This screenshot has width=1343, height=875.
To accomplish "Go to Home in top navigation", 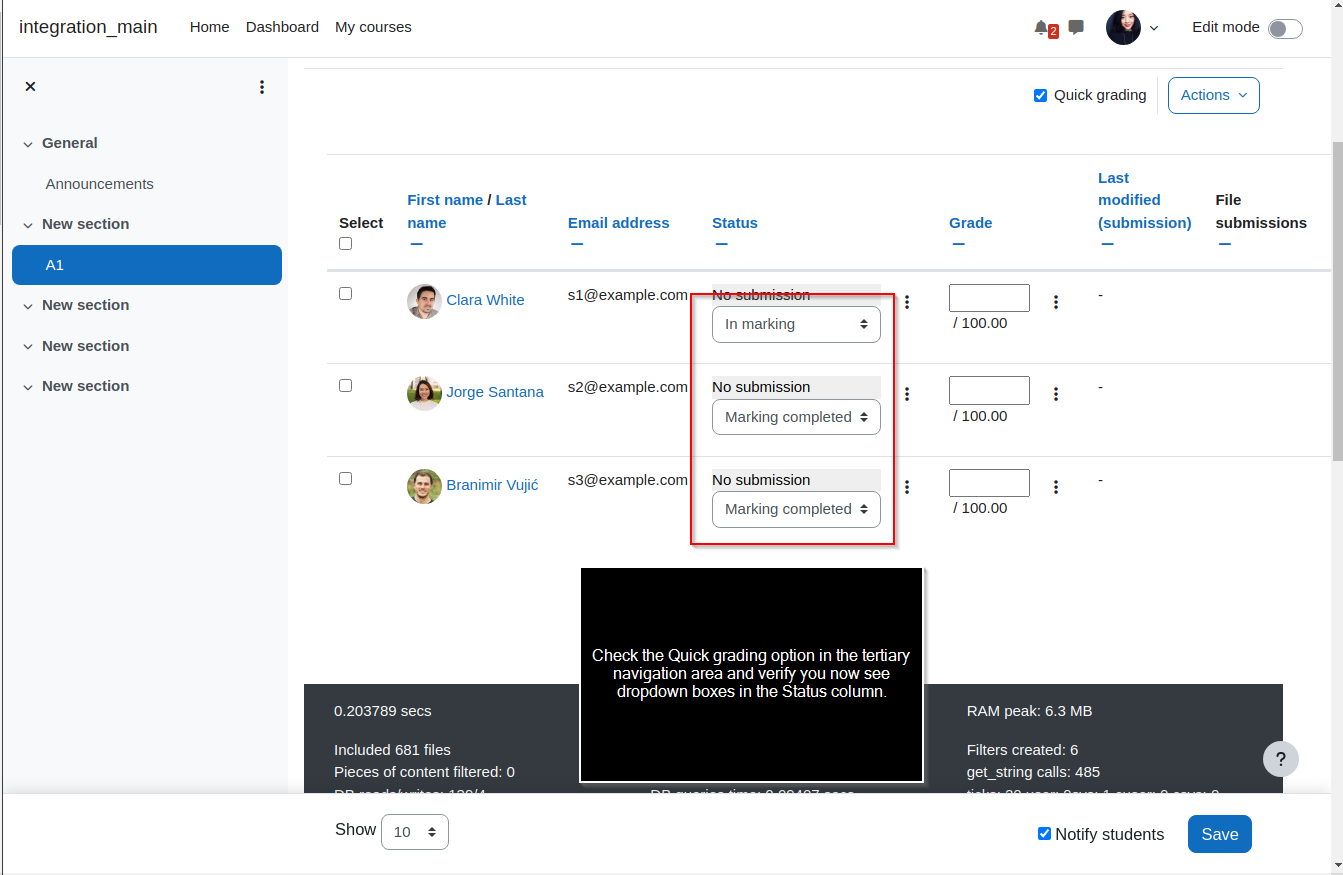I will point(209,27).
